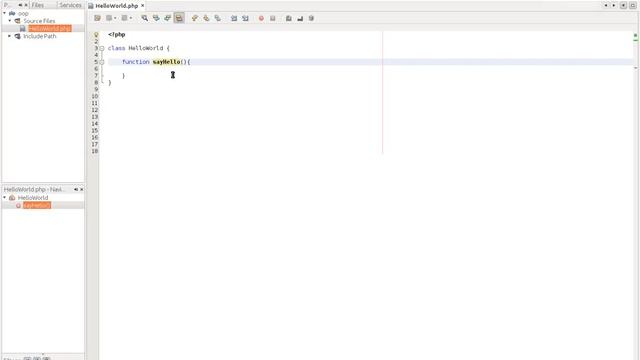Click the rightmost editor window control icon
Screen dimensions: 640x360
(633, 5)
